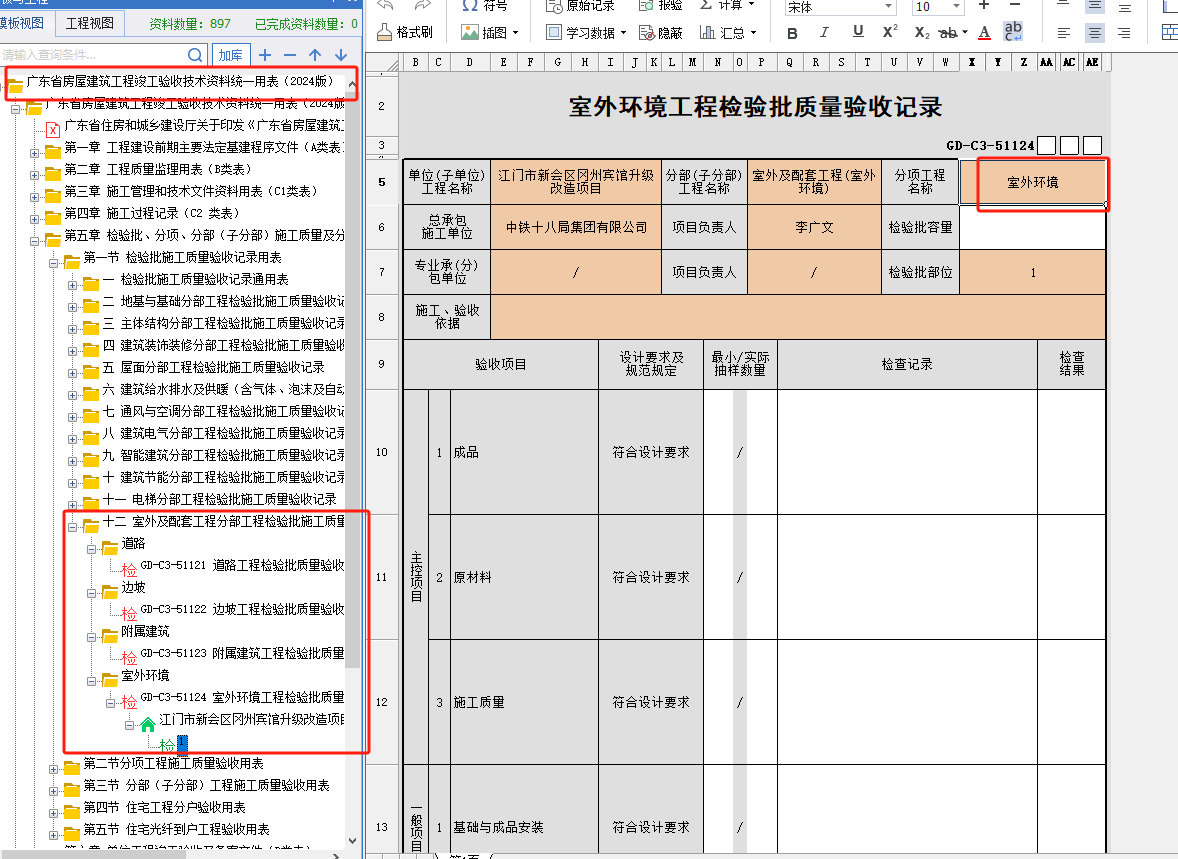Click the 原始记录 toolbar tool
Image resolution: width=1178 pixels, height=859 pixels.
[x=580, y=6]
